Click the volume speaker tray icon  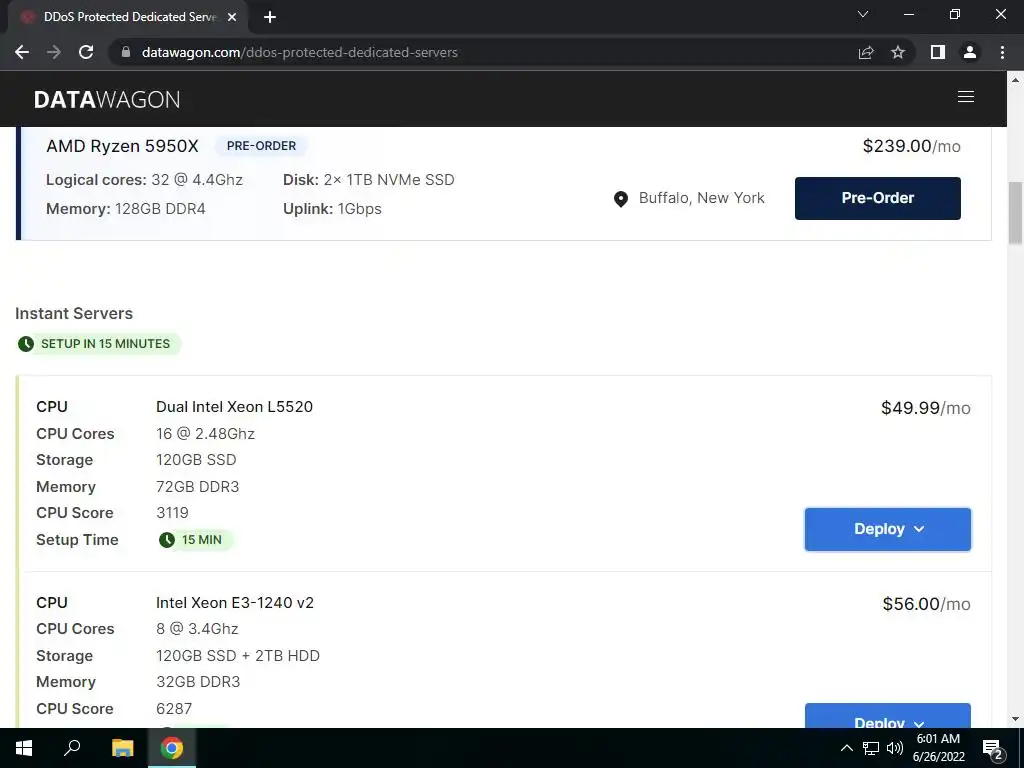[x=895, y=748]
